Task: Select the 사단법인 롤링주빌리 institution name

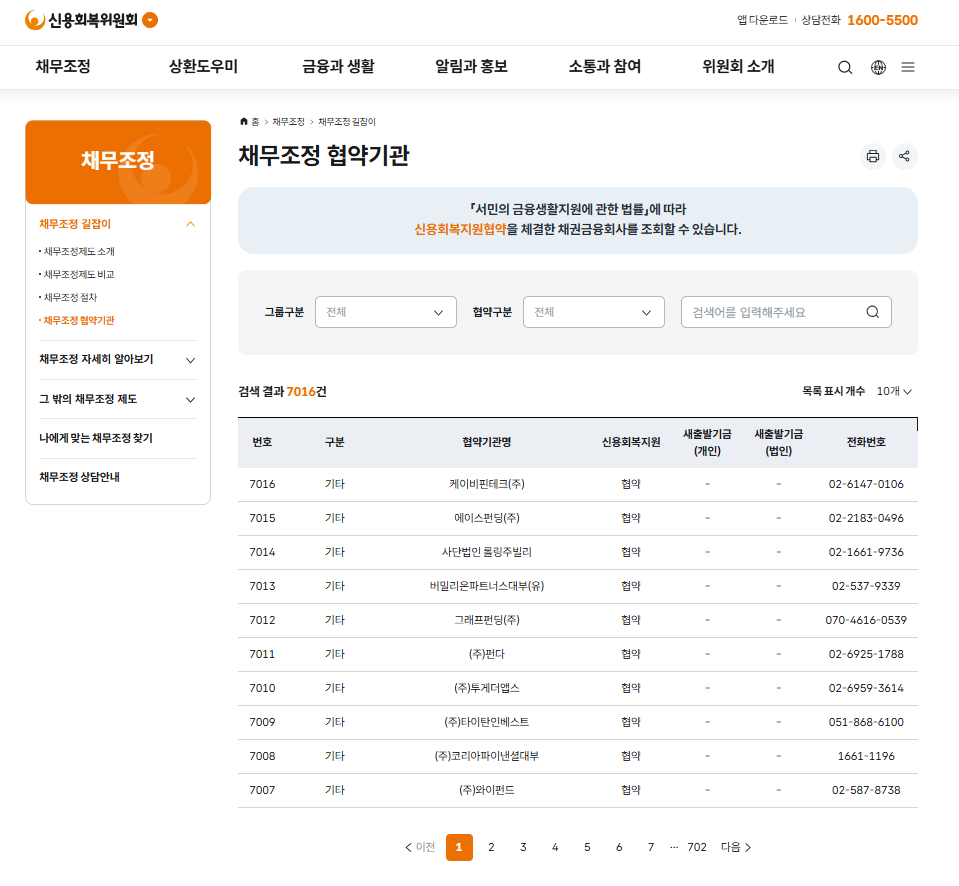Action: pos(487,552)
